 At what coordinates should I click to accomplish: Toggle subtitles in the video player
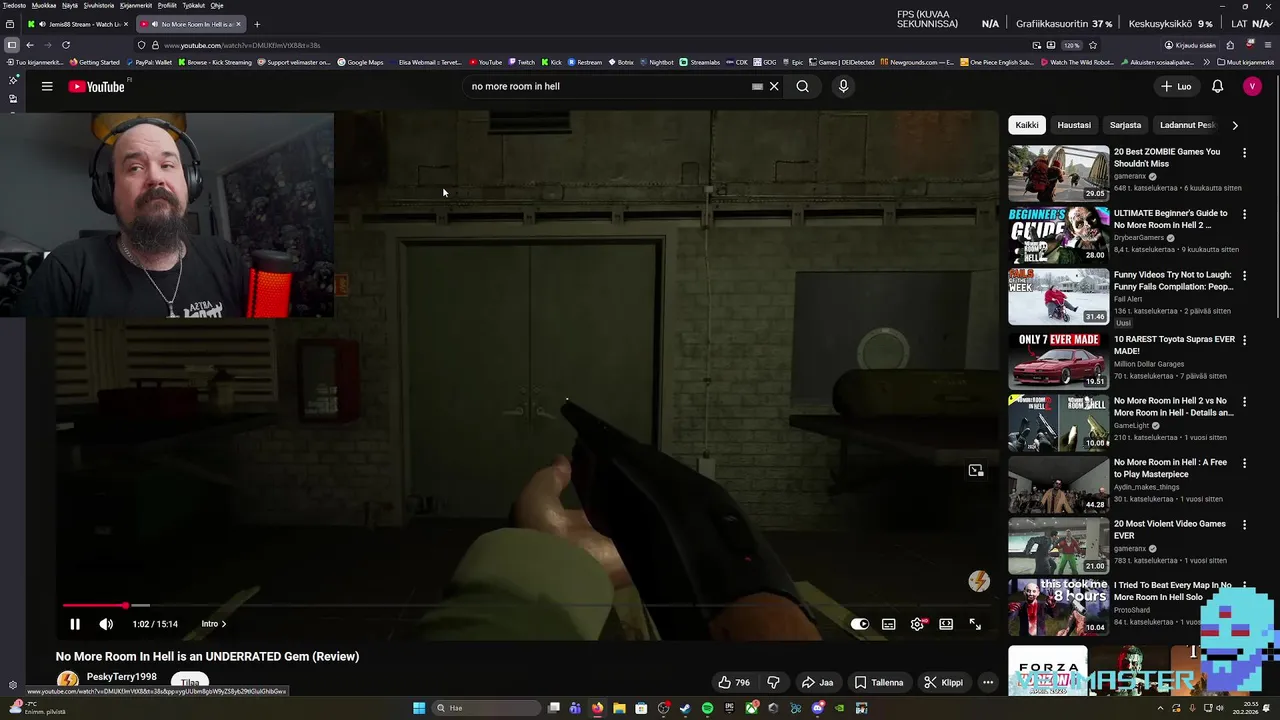point(888,624)
